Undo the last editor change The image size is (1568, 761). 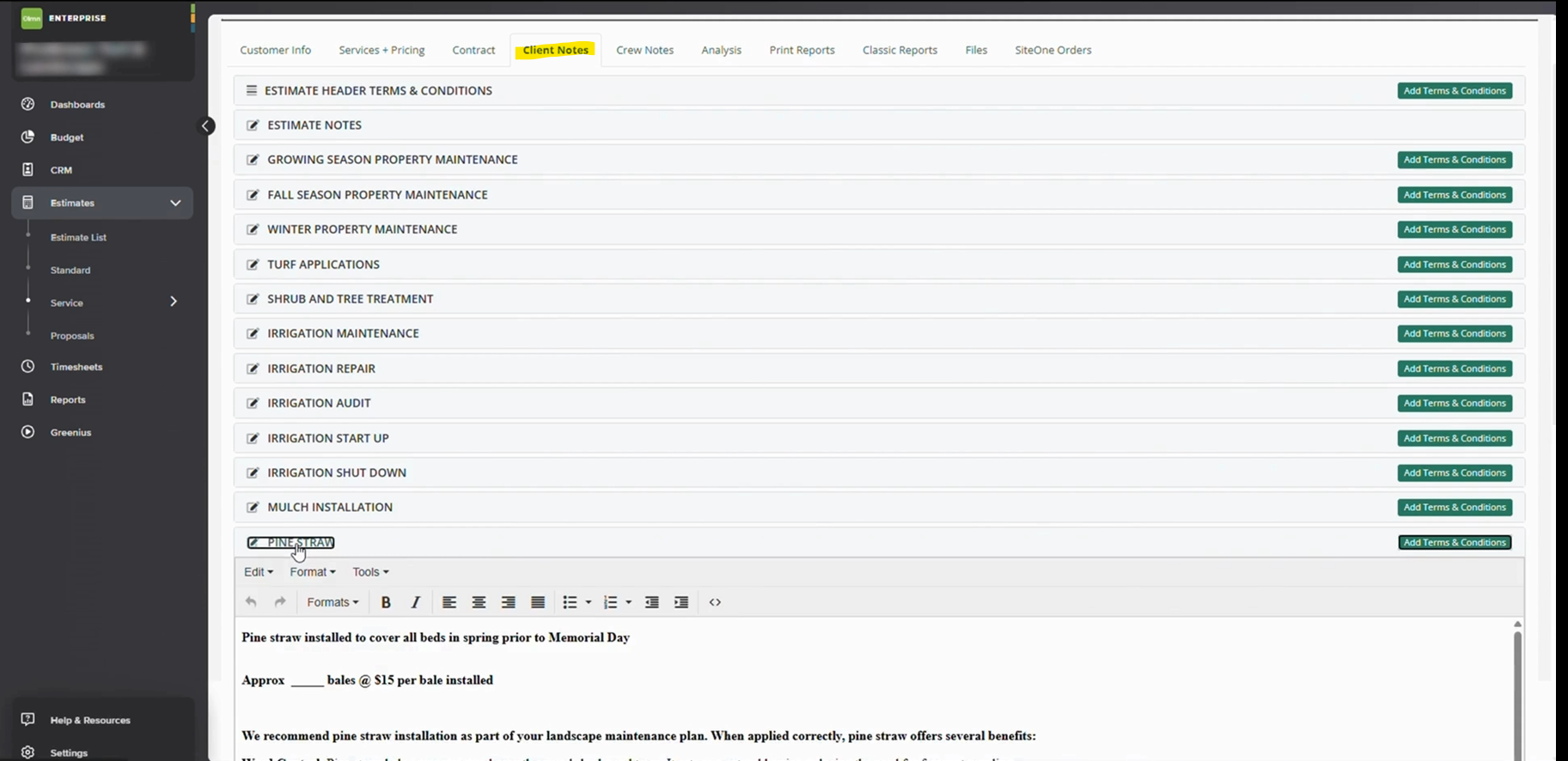coord(251,602)
